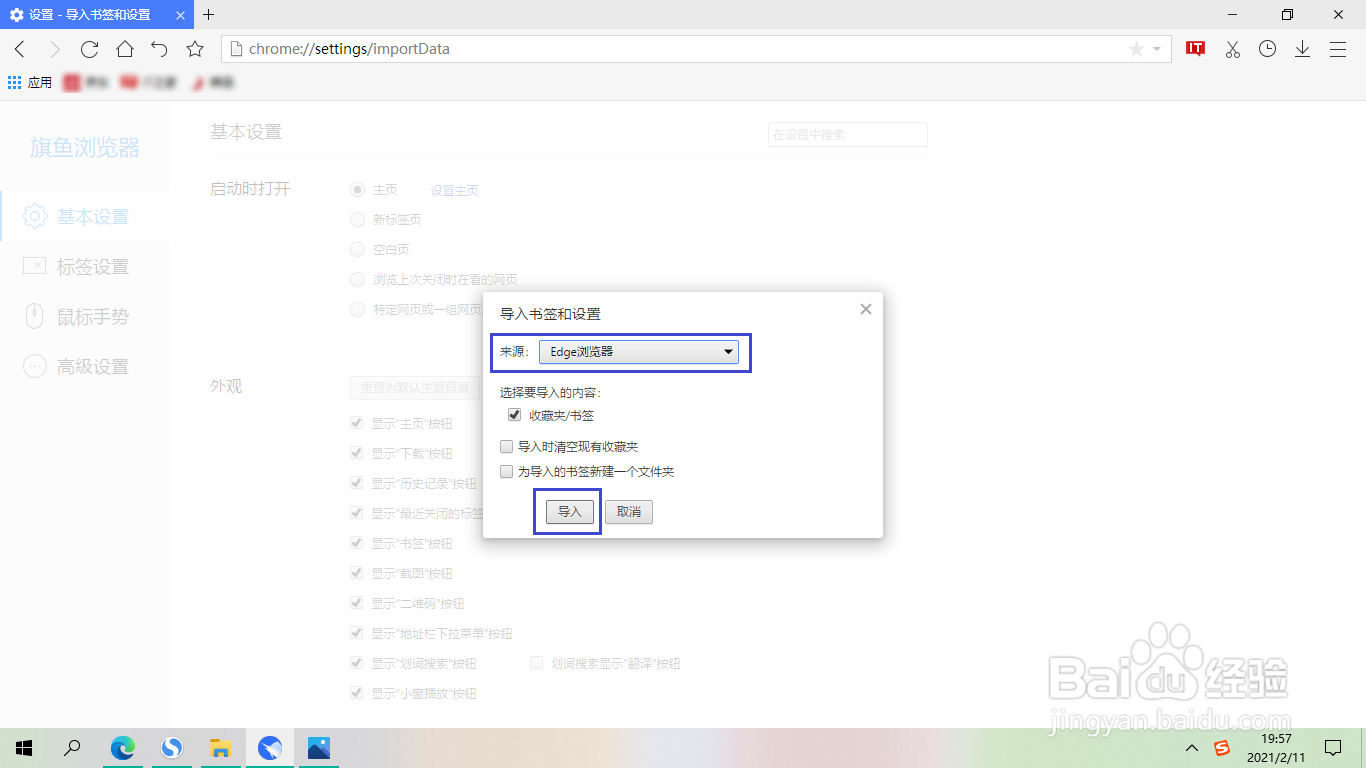1366x768 pixels.
Task: Click the taskbar clock showing 19:57
Action: coord(1276,747)
